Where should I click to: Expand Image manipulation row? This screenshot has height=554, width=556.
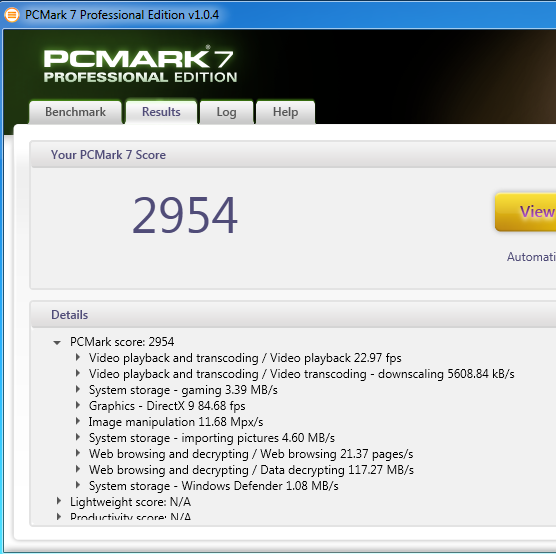[x=78, y=421]
